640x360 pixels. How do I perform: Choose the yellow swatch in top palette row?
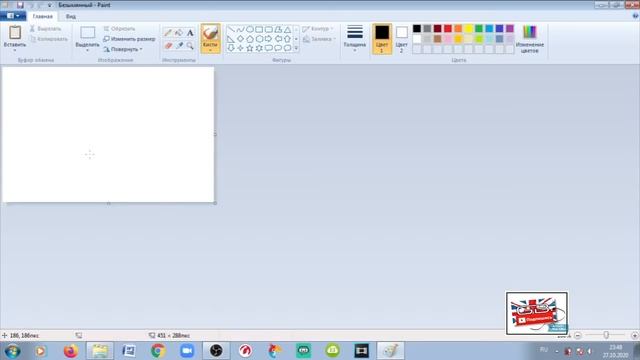(469, 28)
